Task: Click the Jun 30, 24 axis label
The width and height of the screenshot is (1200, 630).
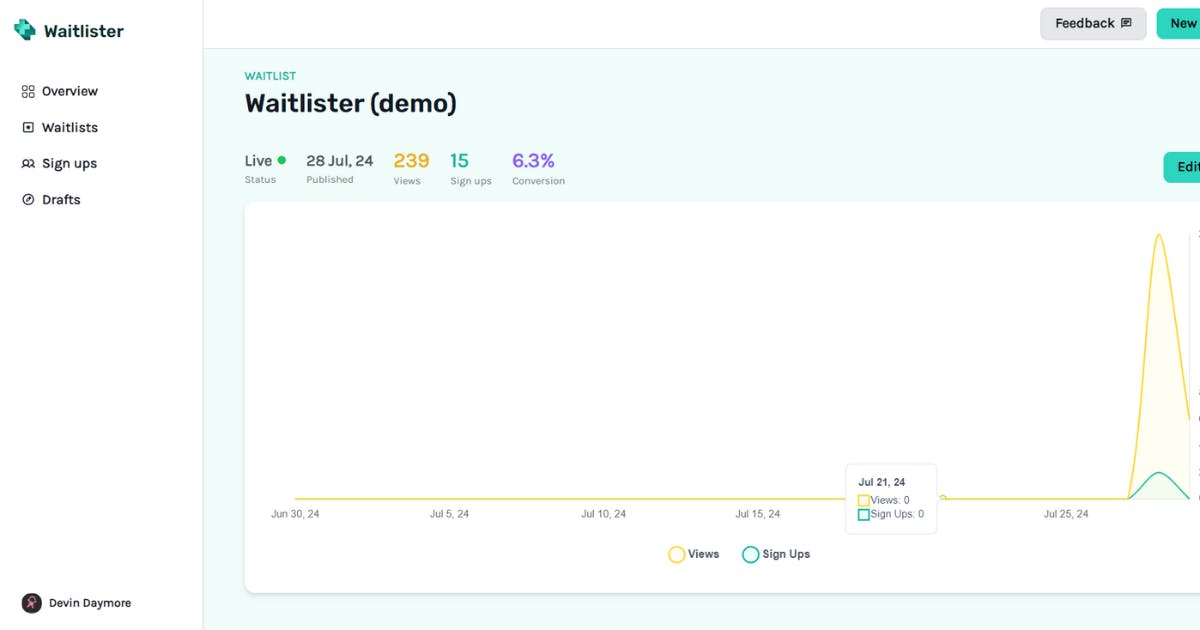Action: 295,514
